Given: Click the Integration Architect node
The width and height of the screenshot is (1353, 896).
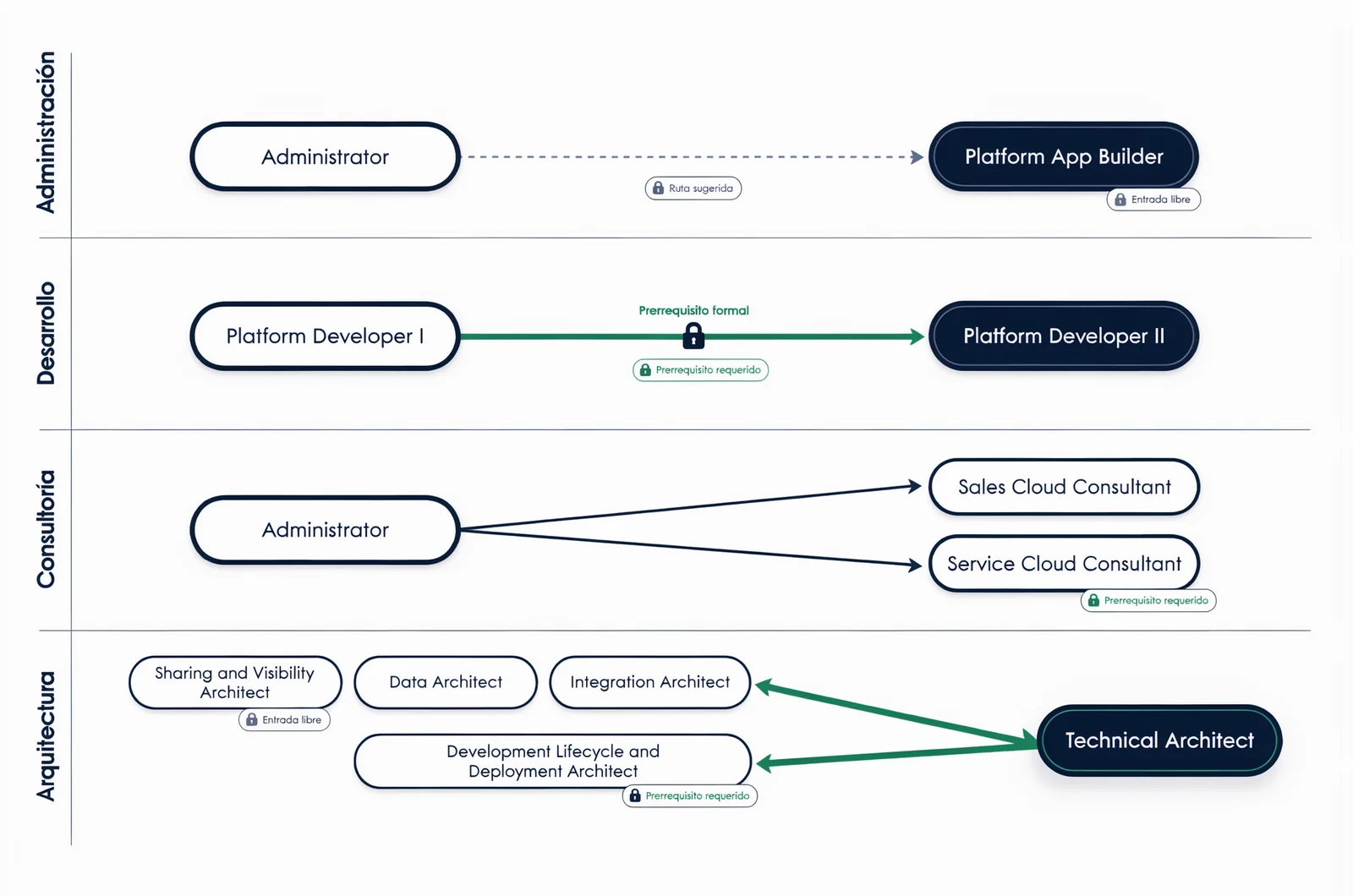Looking at the screenshot, I should (x=649, y=682).
